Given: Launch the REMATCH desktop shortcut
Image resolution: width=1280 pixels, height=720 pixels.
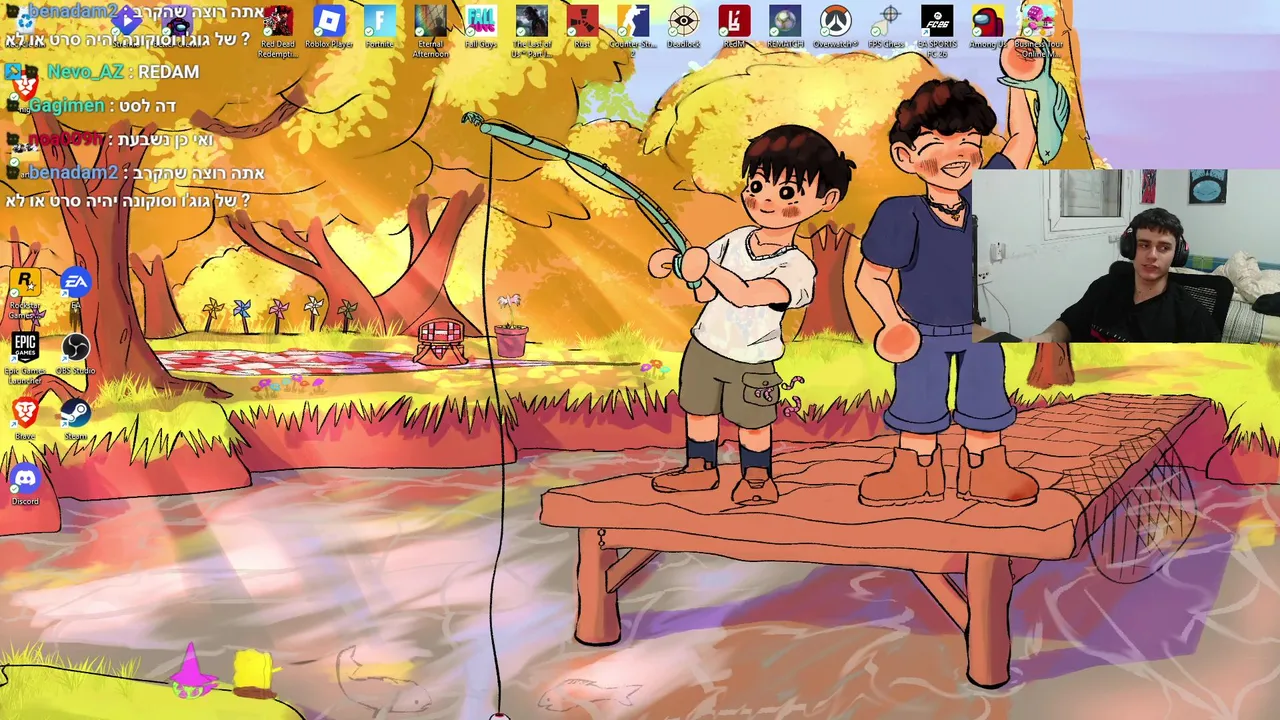Looking at the screenshot, I should (785, 28).
